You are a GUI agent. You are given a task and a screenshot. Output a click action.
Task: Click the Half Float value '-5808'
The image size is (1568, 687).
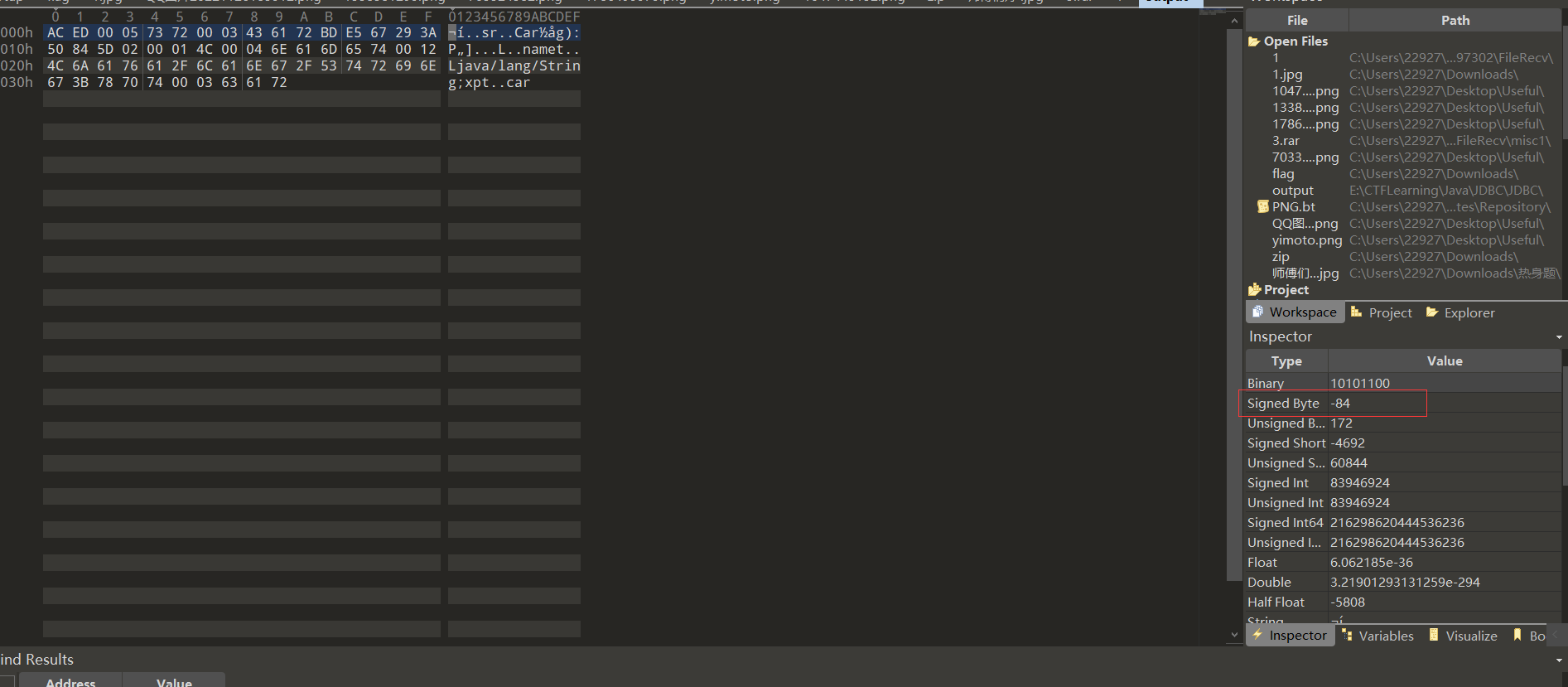pos(1348,602)
